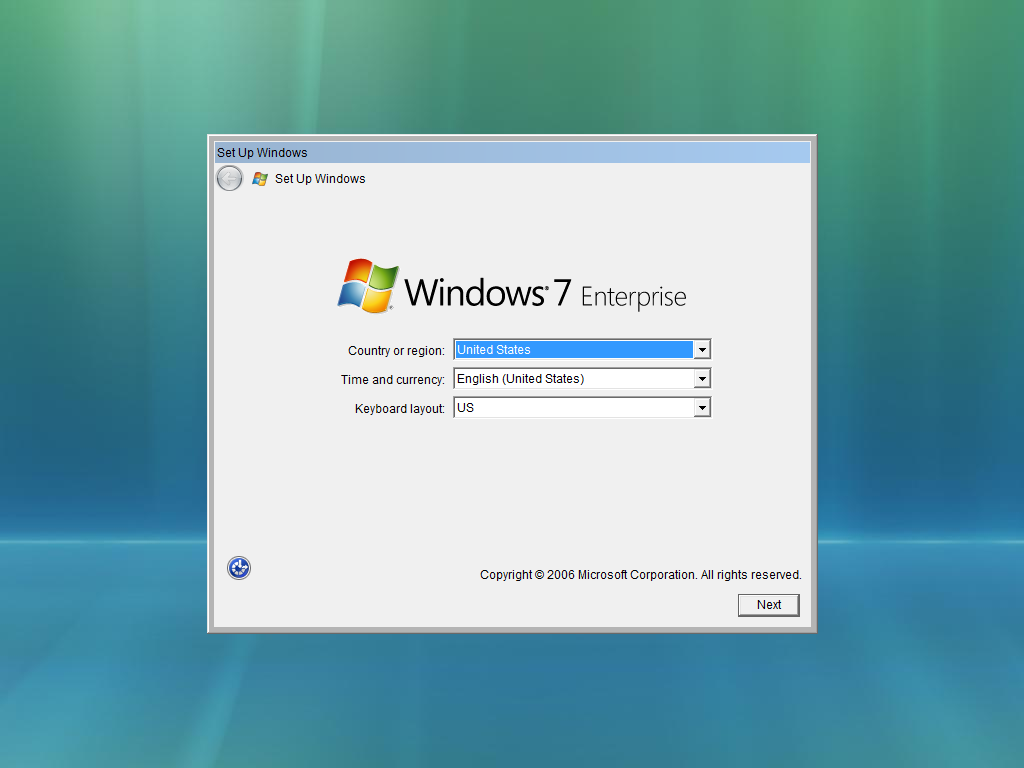Click the Next button

click(769, 605)
